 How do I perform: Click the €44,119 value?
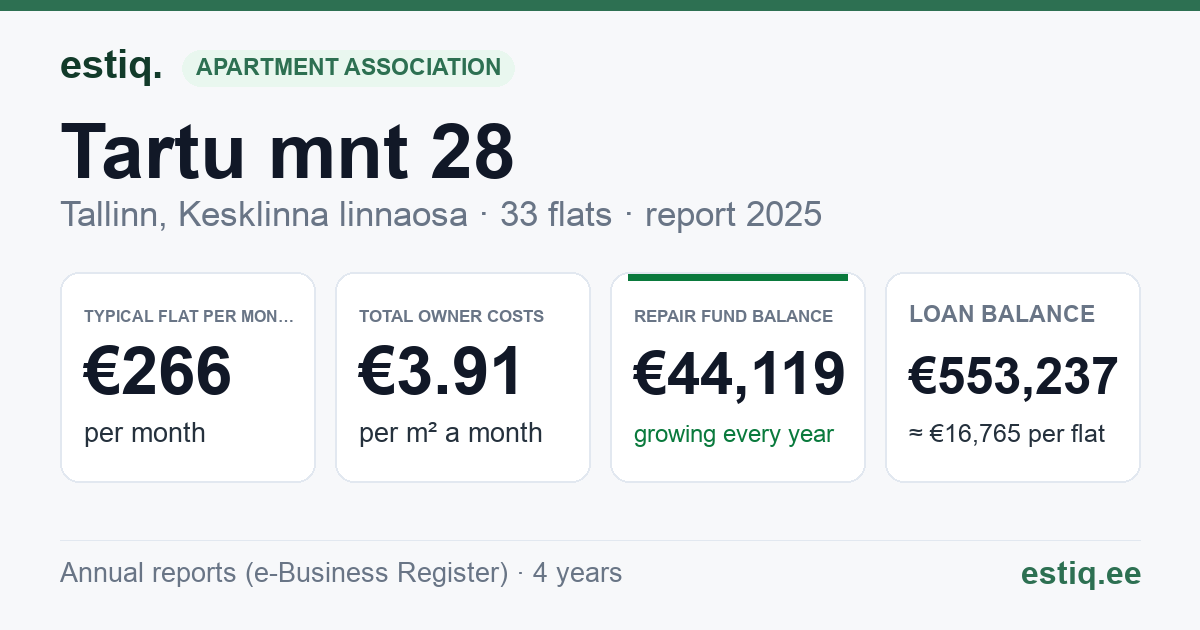point(740,374)
